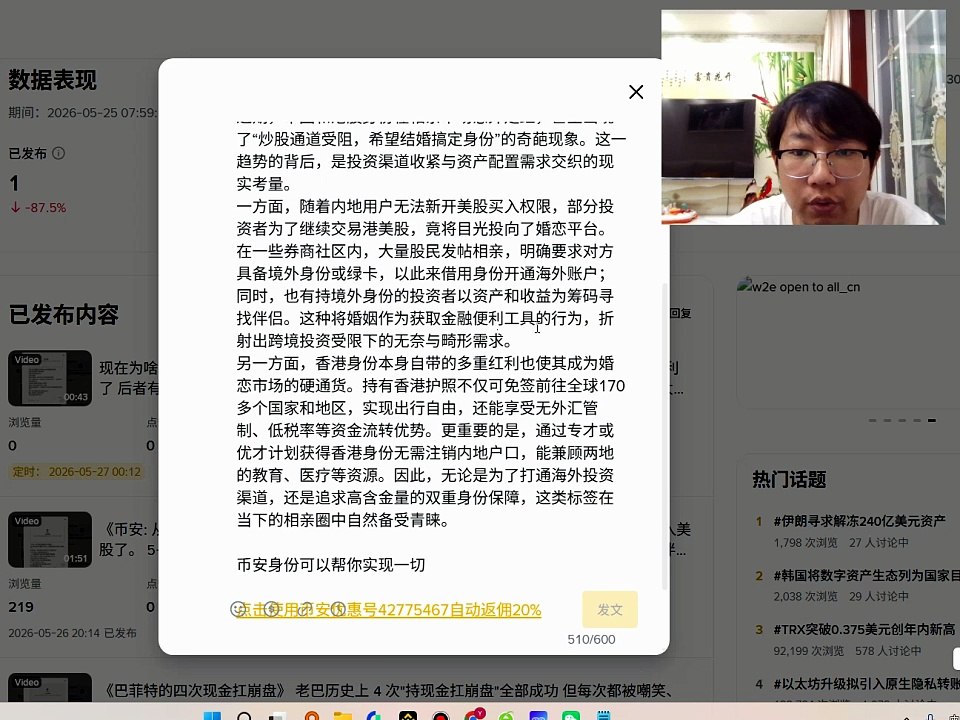Click into the editor line 币安身份可以帮你实现一切
The image size is (960, 720).
[x=331, y=564]
